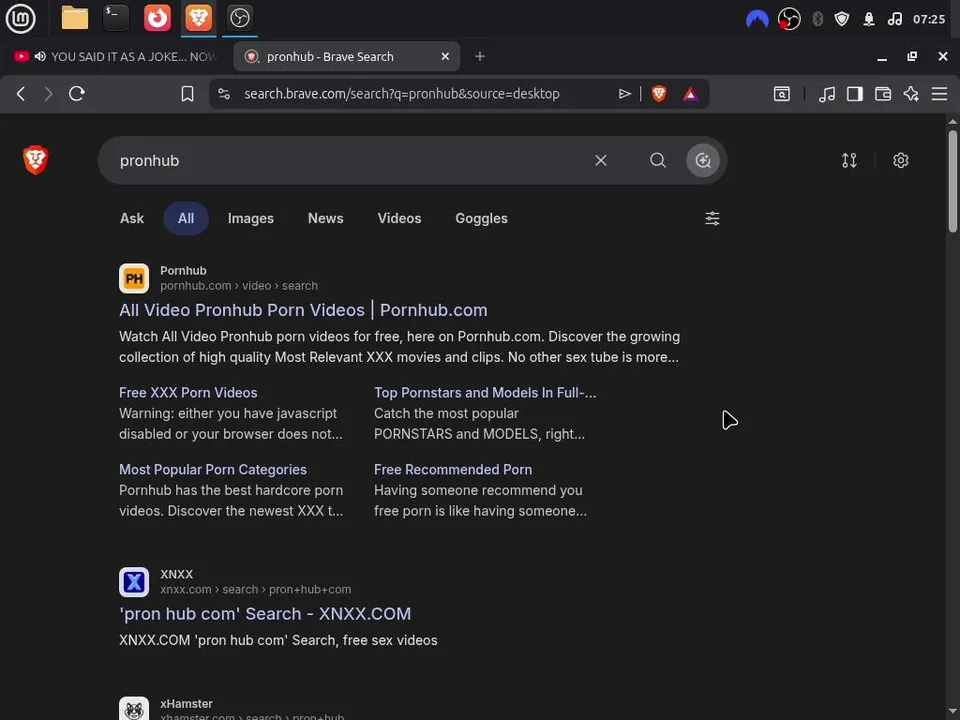Reload the current page
Viewport: 960px width, 720px height.
tap(77, 94)
